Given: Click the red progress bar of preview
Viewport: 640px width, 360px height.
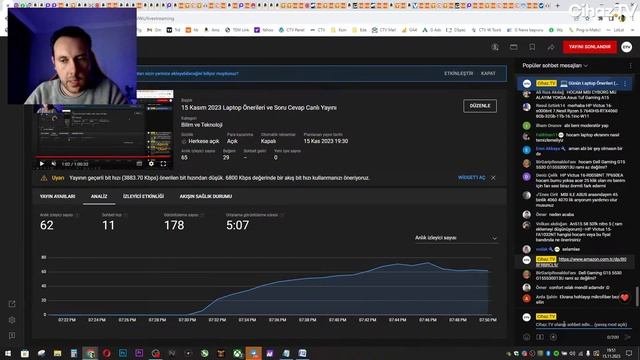Looking at the screenshot, I should click(103, 157).
